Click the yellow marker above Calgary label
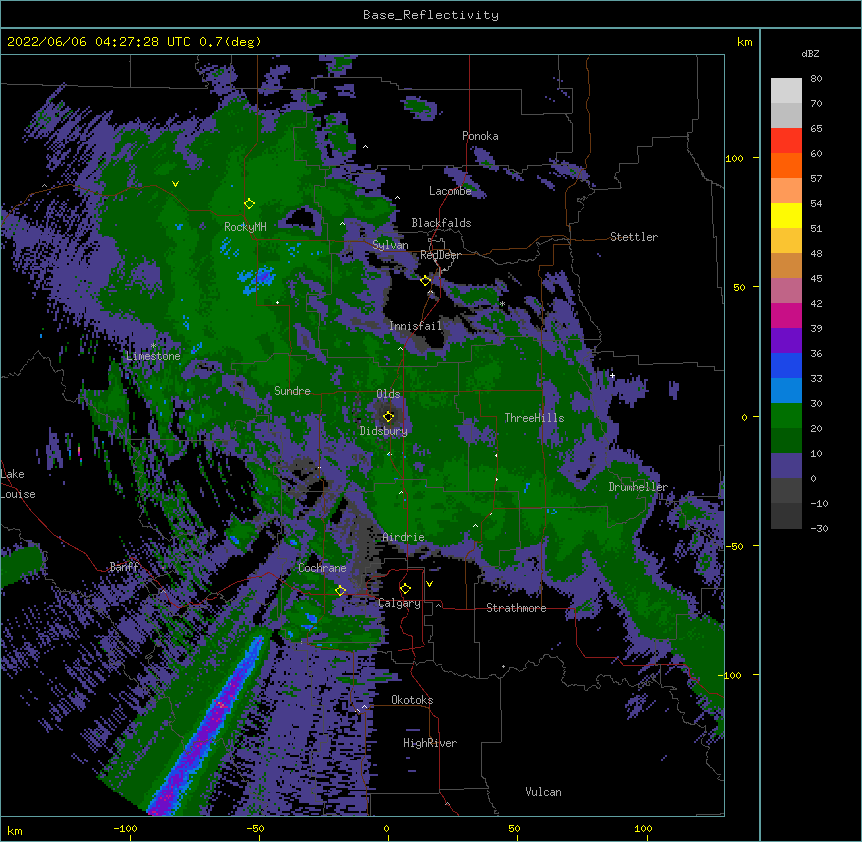This screenshot has height=842, width=862. click(x=405, y=589)
